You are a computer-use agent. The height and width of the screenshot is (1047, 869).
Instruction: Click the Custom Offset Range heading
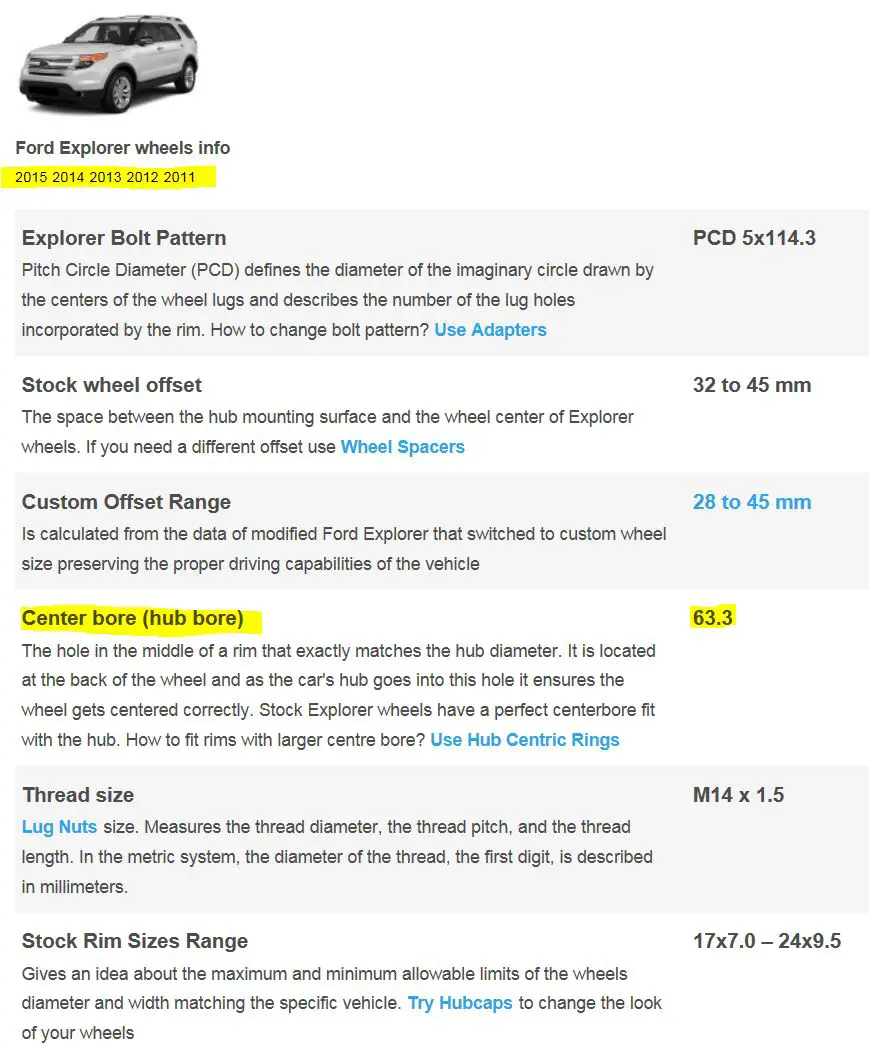(126, 502)
